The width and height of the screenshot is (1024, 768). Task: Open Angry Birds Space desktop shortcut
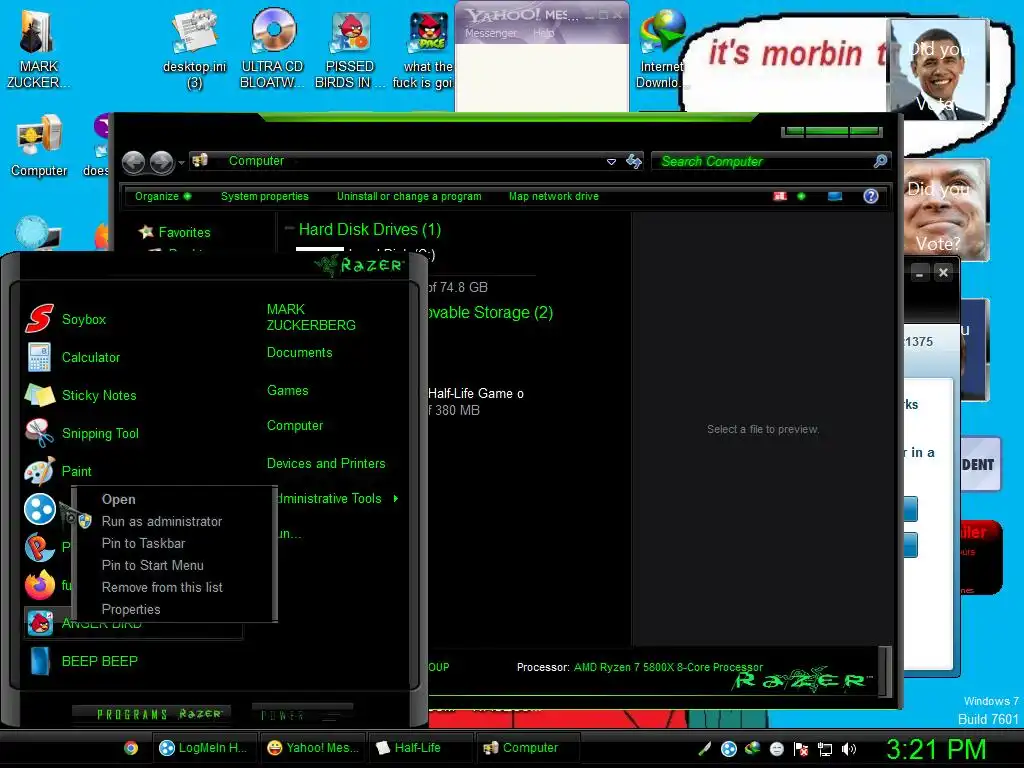pos(423,50)
